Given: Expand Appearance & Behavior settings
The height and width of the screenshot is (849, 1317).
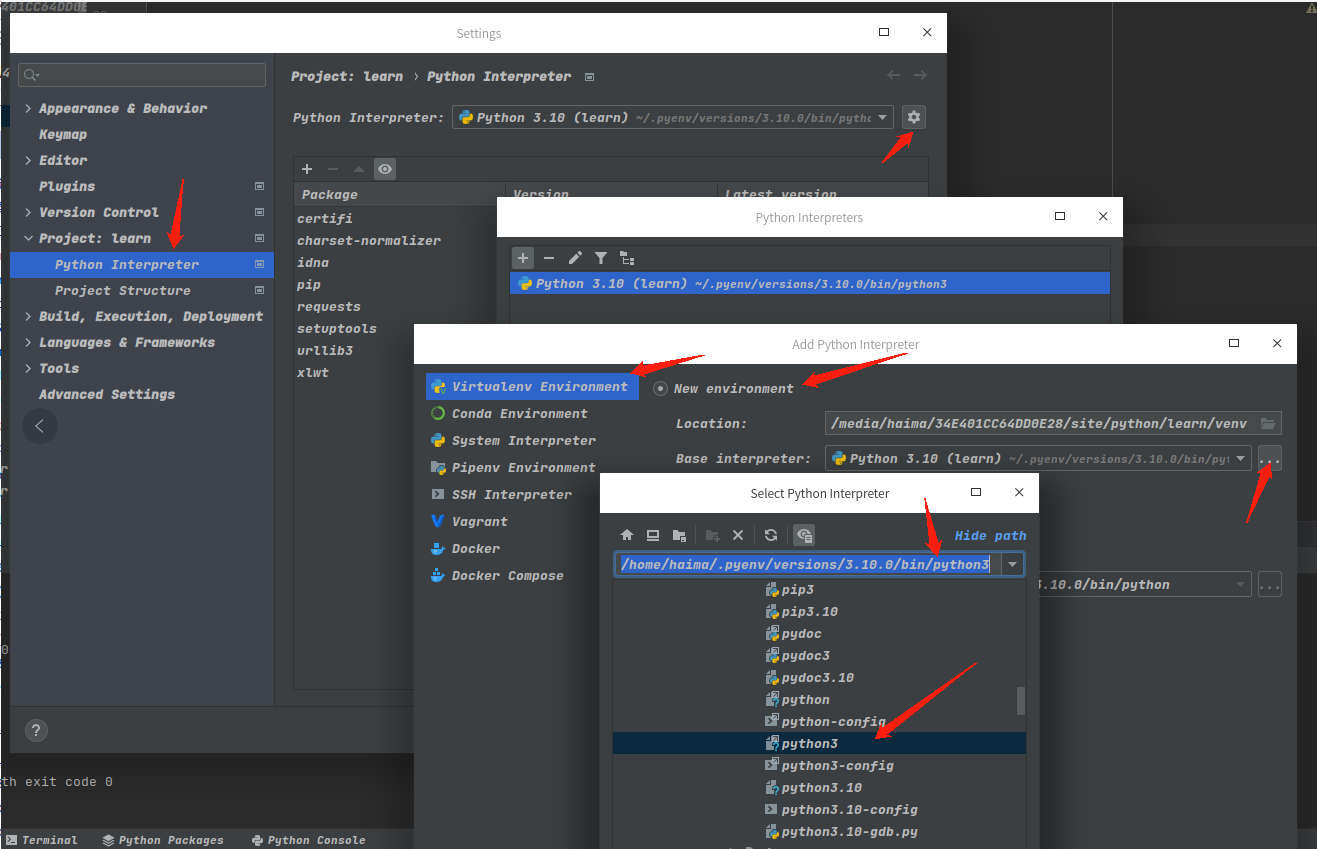Looking at the screenshot, I should point(28,108).
